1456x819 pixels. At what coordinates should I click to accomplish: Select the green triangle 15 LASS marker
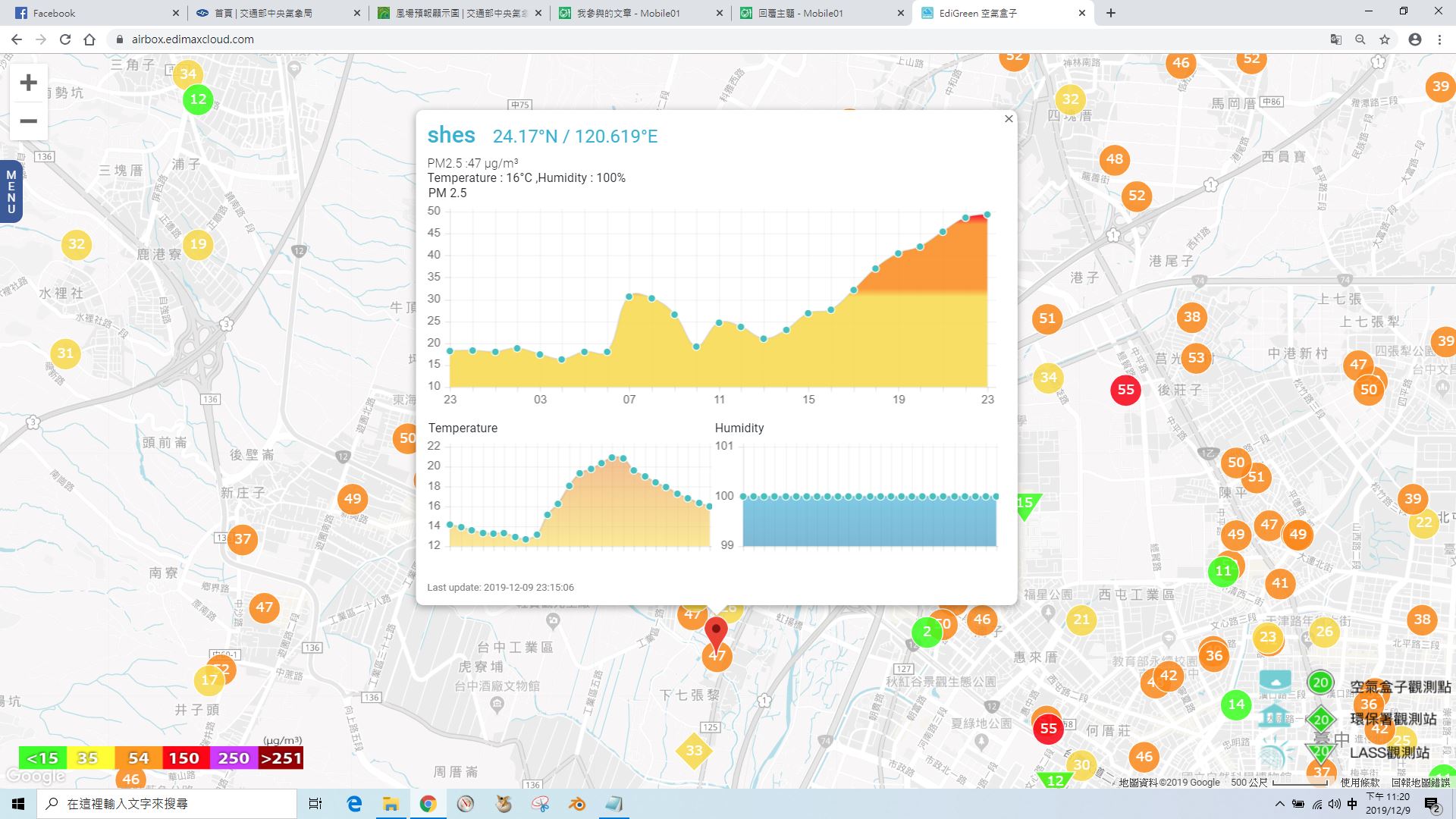(1025, 504)
